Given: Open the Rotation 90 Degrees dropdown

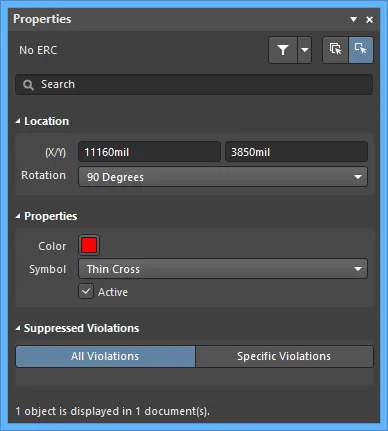Looking at the screenshot, I should coord(223,177).
